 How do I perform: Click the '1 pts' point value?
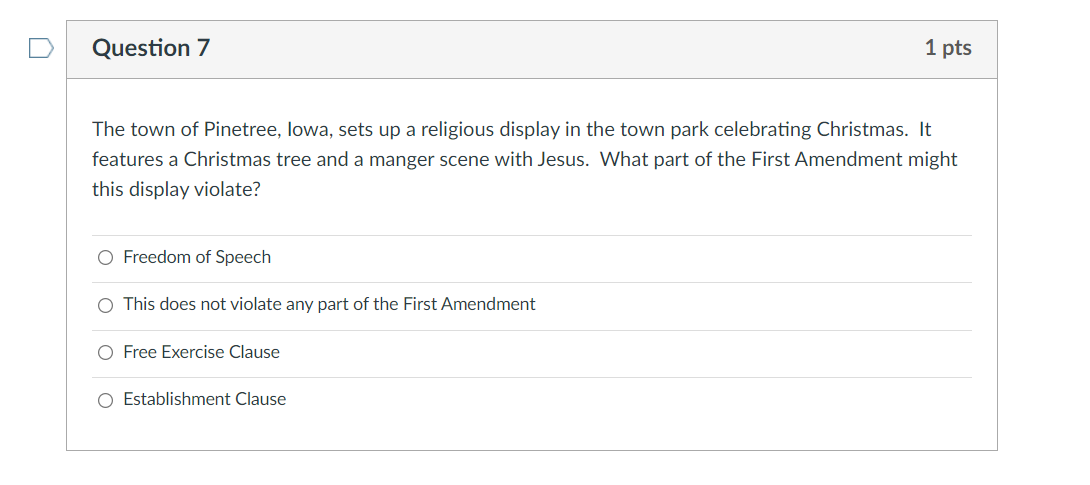tap(948, 48)
